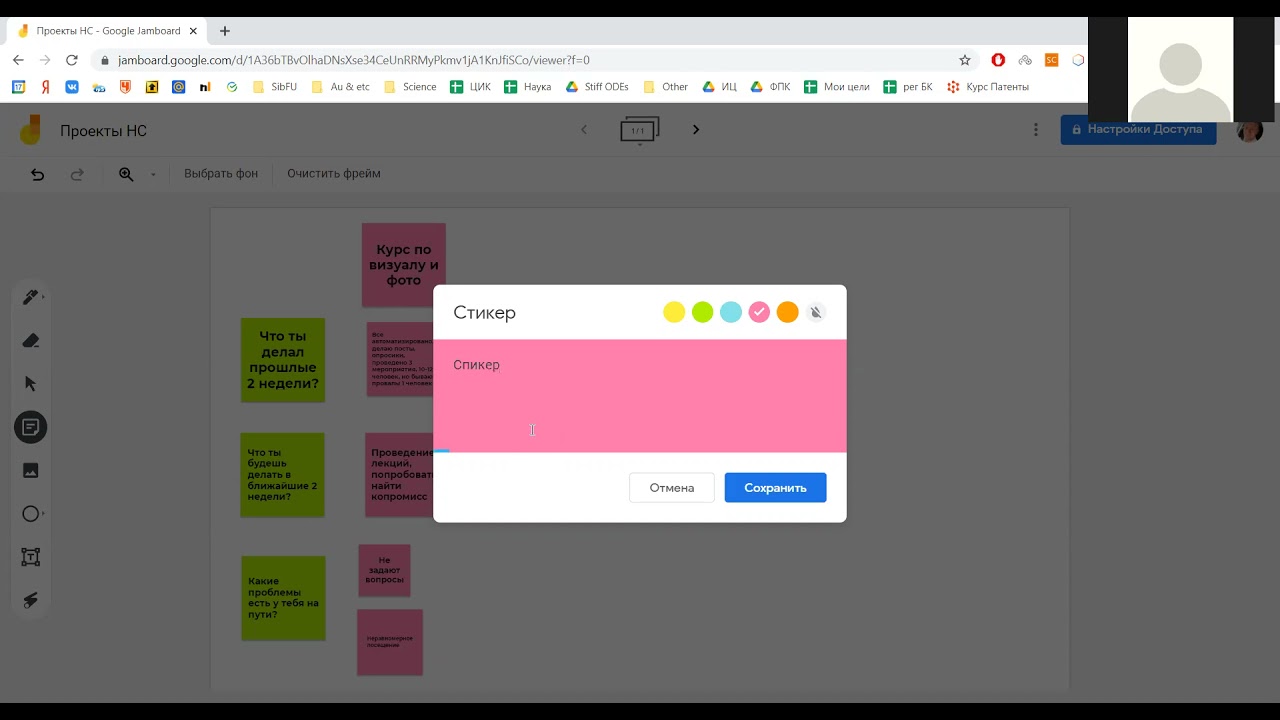Click the Redo arrow
The height and width of the screenshot is (720, 1280).
point(77,174)
